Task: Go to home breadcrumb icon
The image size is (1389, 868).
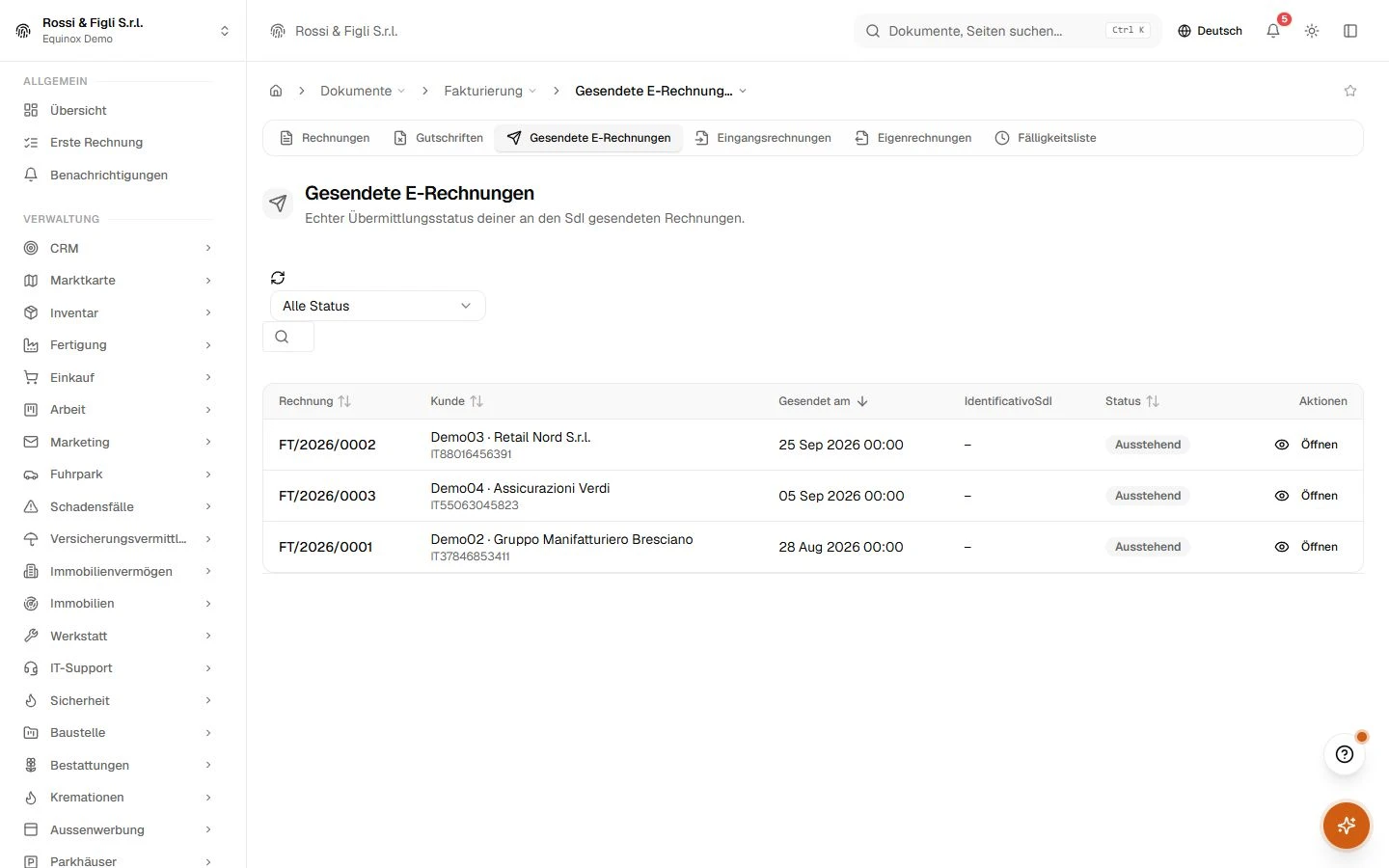Action: (x=276, y=91)
